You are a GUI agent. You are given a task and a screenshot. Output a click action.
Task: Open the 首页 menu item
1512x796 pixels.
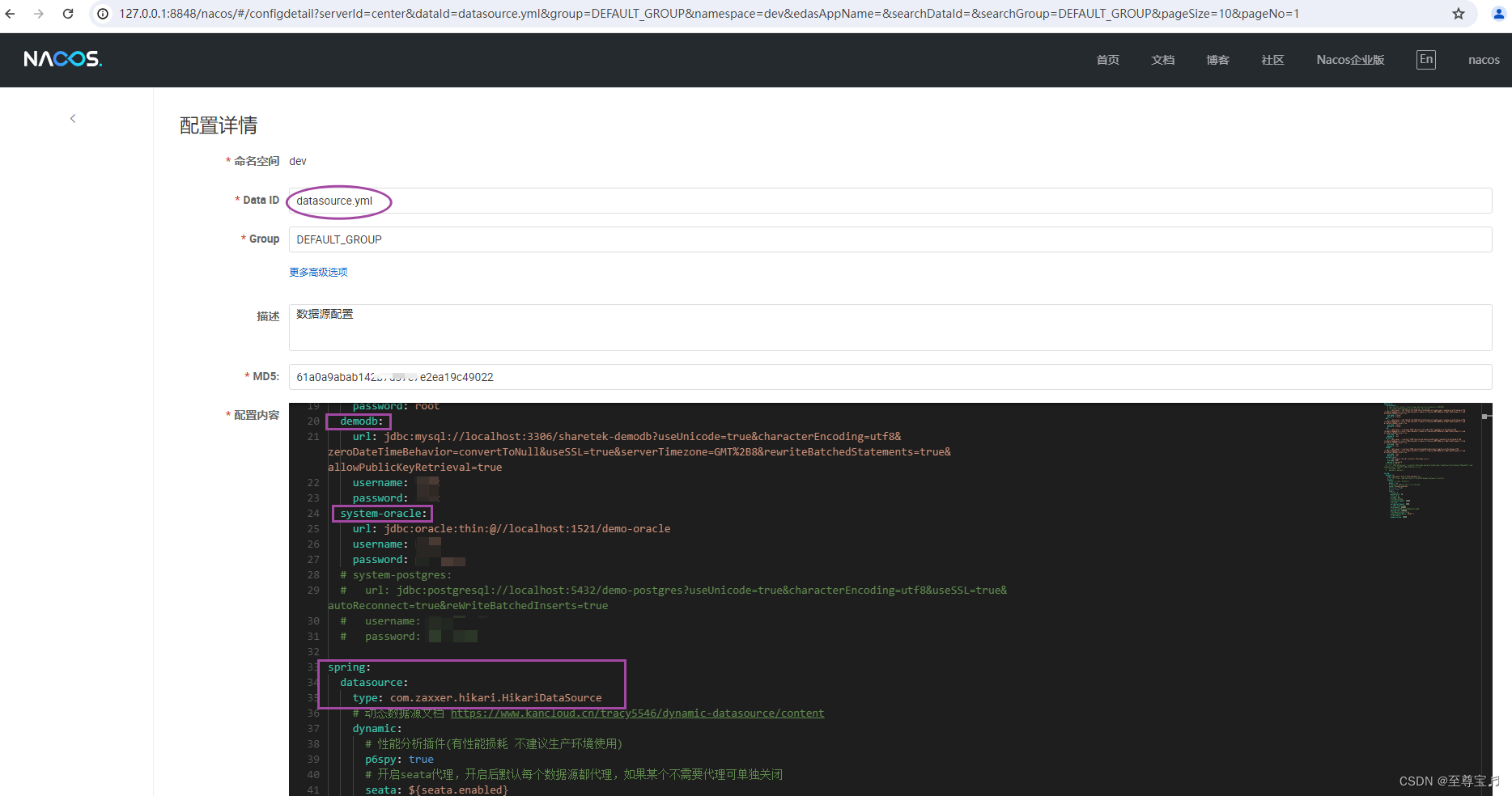coord(1107,59)
